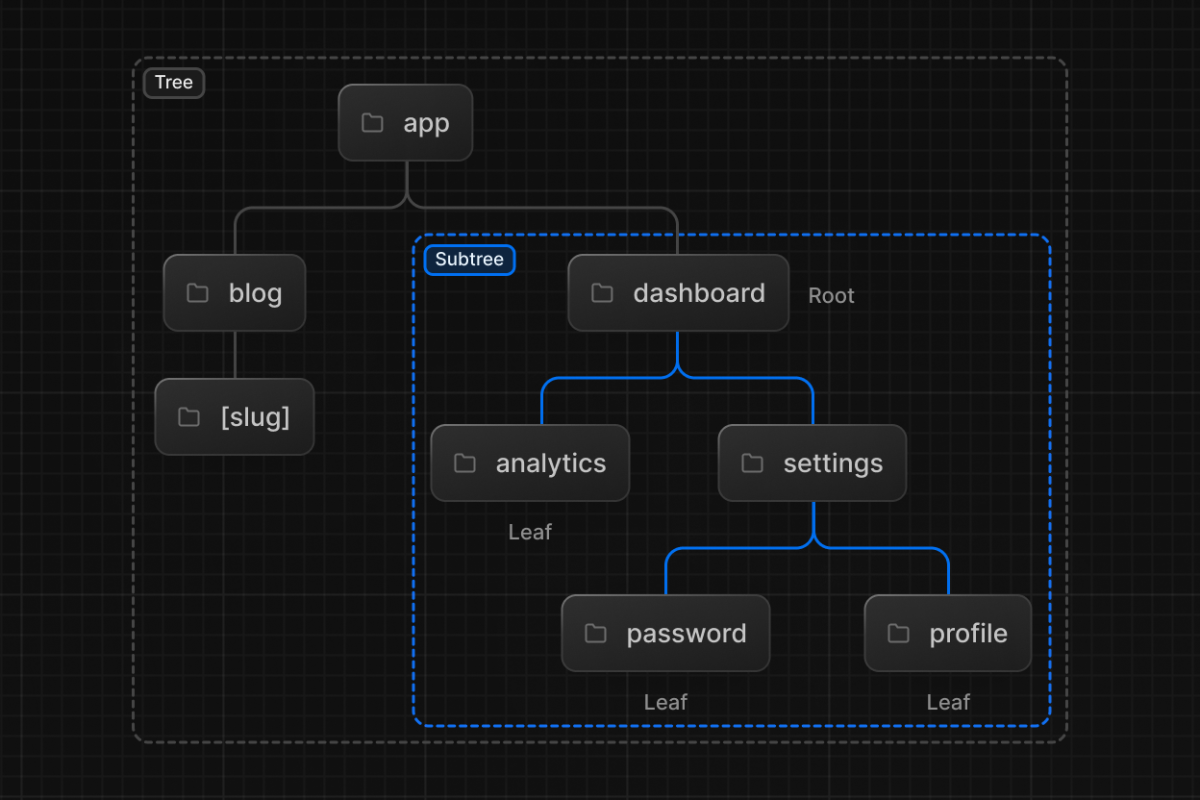Click the dashboard folder icon
The height and width of the screenshot is (800, 1200).
pyautogui.click(x=602, y=293)
